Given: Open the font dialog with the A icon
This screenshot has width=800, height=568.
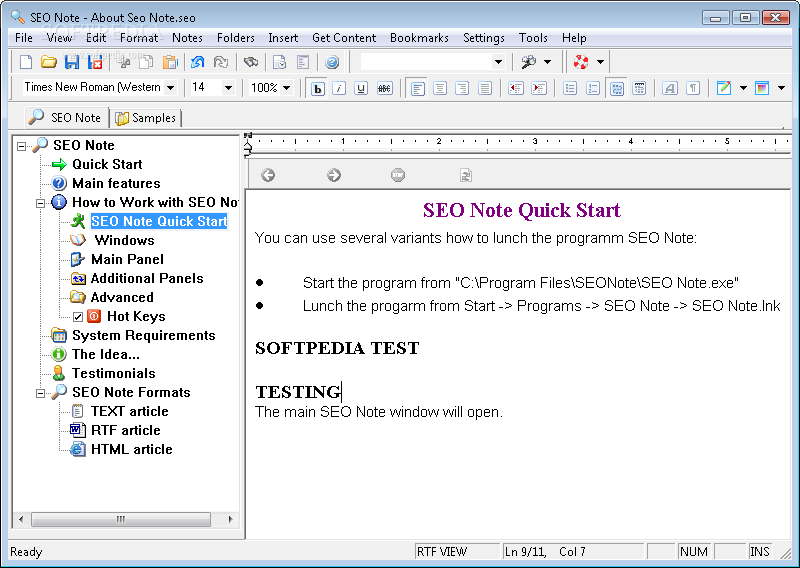Looking at the screenshot, I should point(669,88).
